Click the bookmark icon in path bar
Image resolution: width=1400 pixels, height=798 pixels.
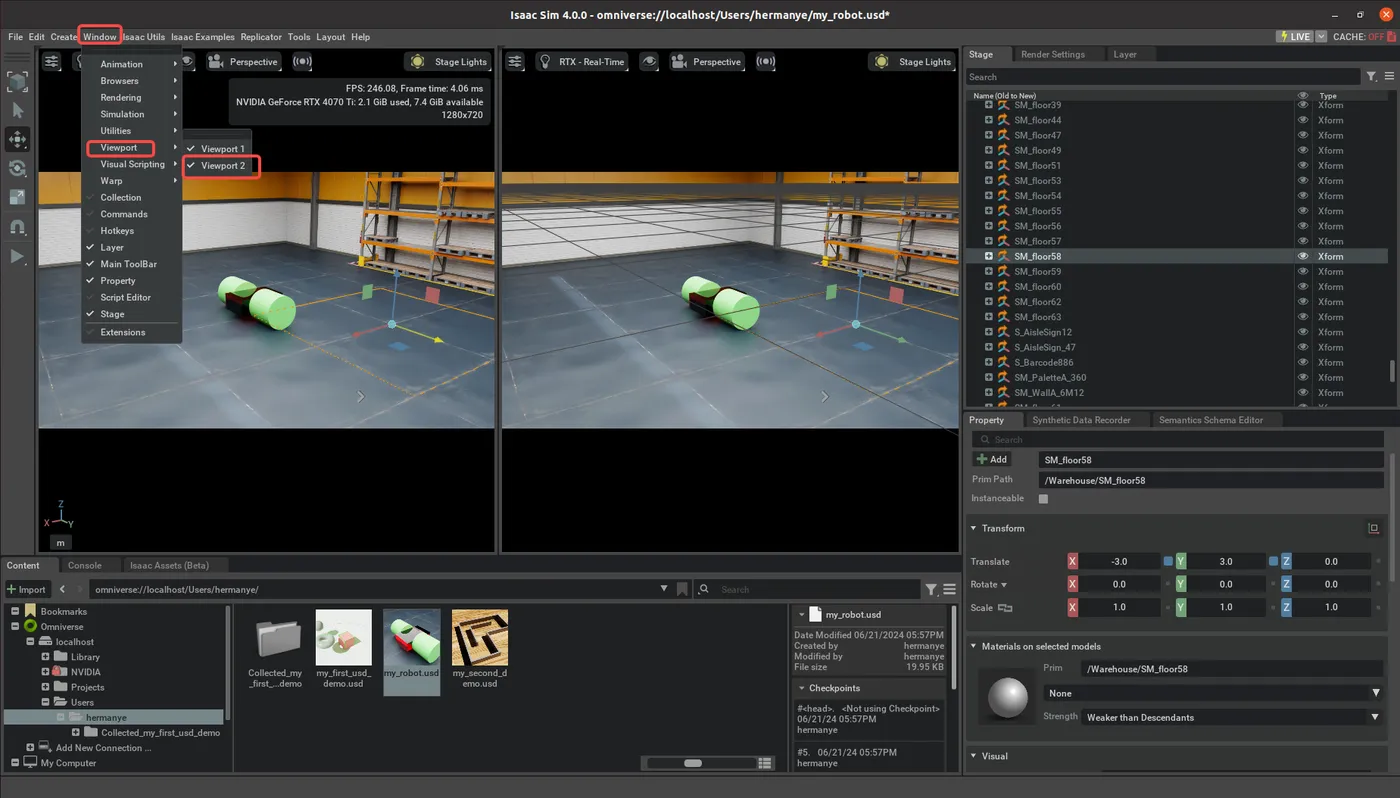point(681,589)
